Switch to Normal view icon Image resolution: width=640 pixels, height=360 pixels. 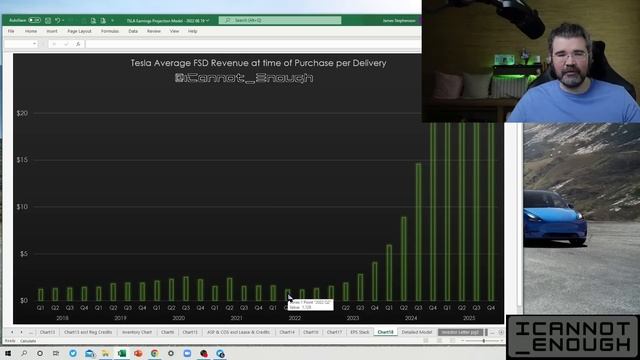pyautogui.click(x=426, y=340)
